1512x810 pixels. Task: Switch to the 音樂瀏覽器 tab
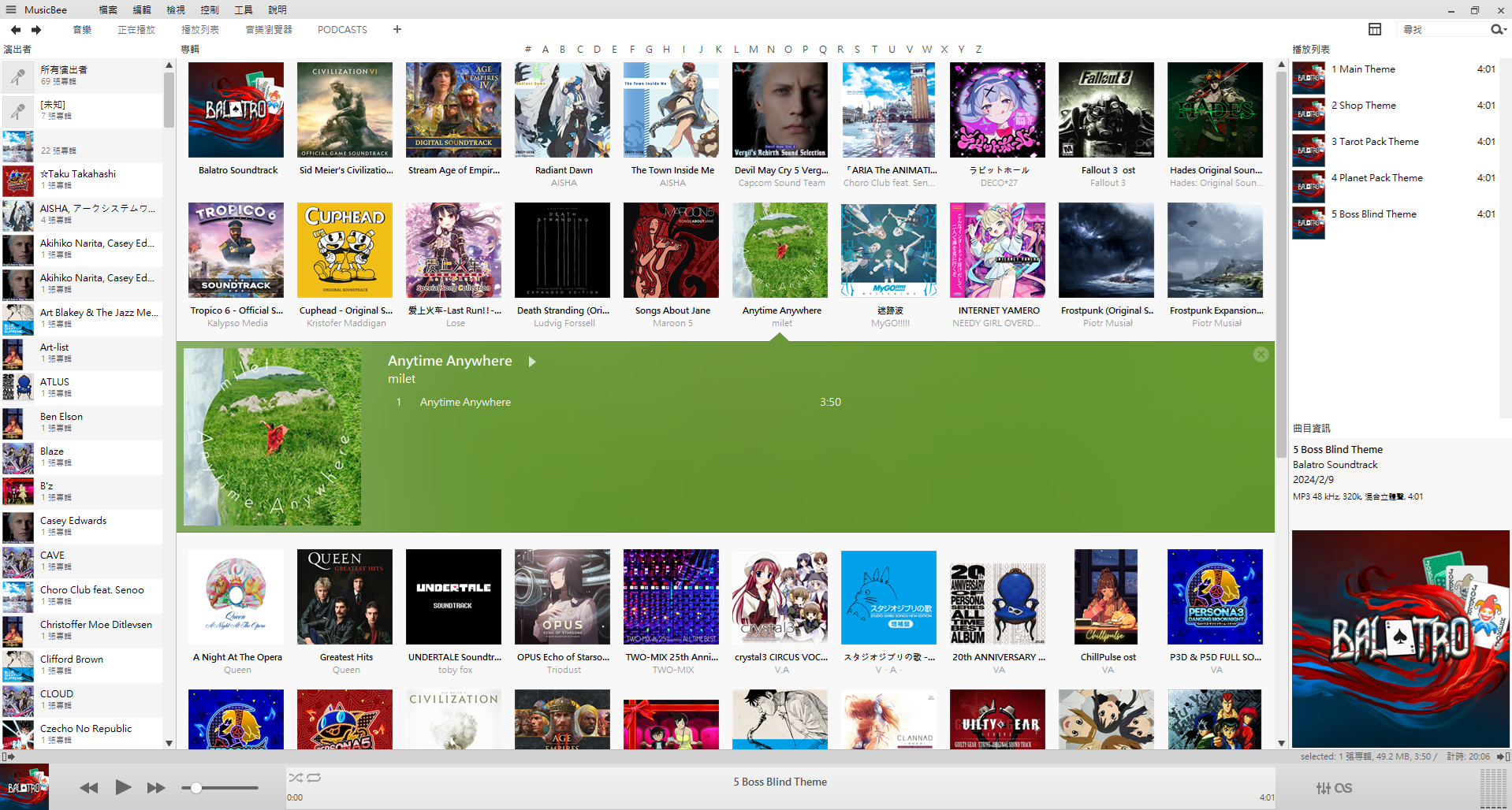[x=269, y=29]
